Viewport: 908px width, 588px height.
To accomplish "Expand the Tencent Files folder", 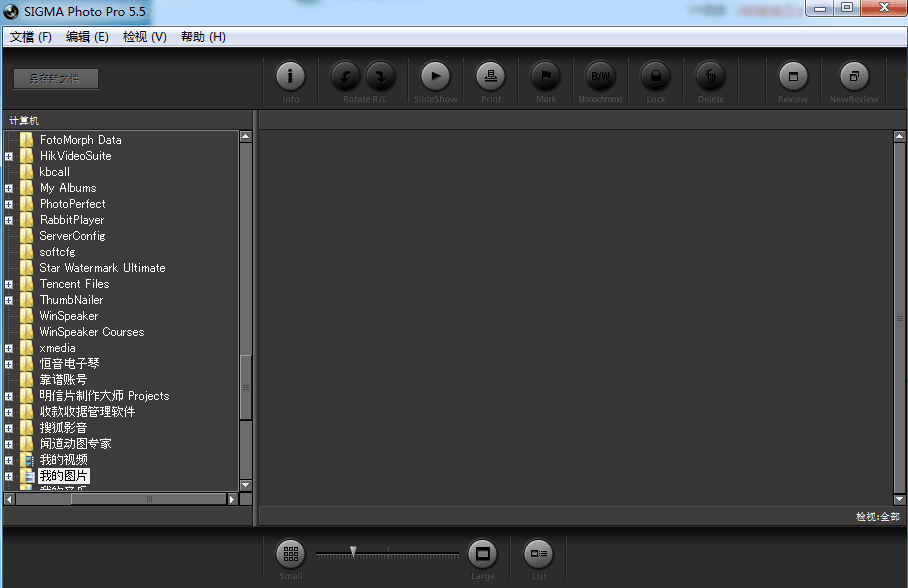I will [9, 284].
